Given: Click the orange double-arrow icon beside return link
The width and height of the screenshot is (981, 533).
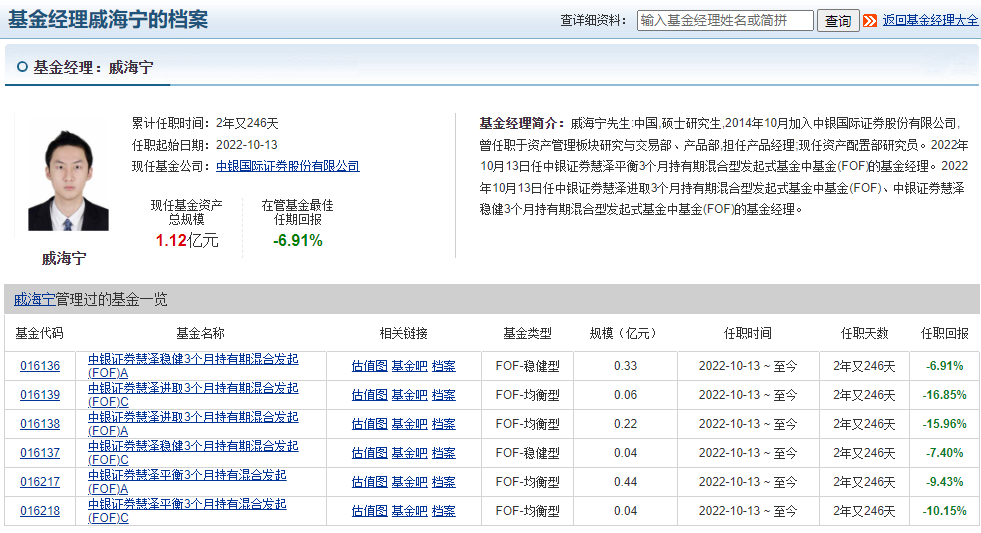Looking at the screenshot, I should pyautogui.click(x=870, y=21).
